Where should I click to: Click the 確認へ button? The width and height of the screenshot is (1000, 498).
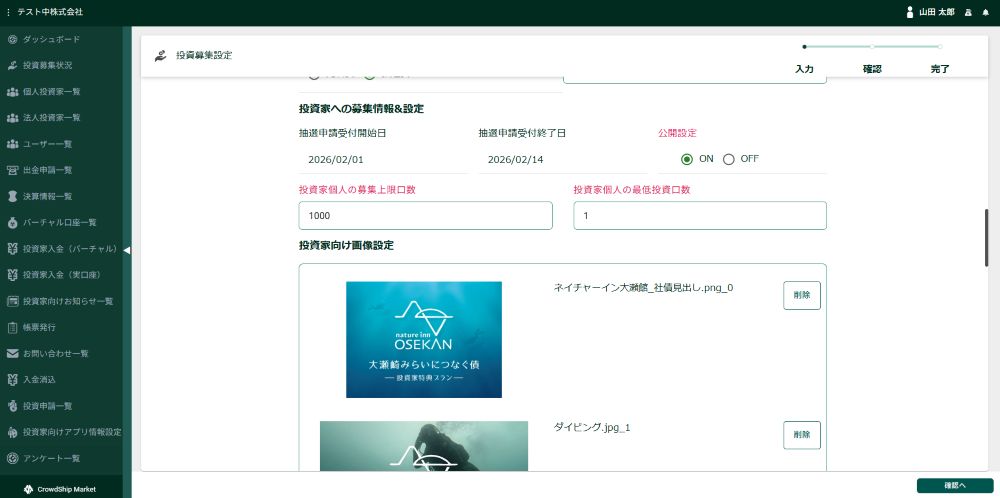pyautogui.click(x=955, y=485)
